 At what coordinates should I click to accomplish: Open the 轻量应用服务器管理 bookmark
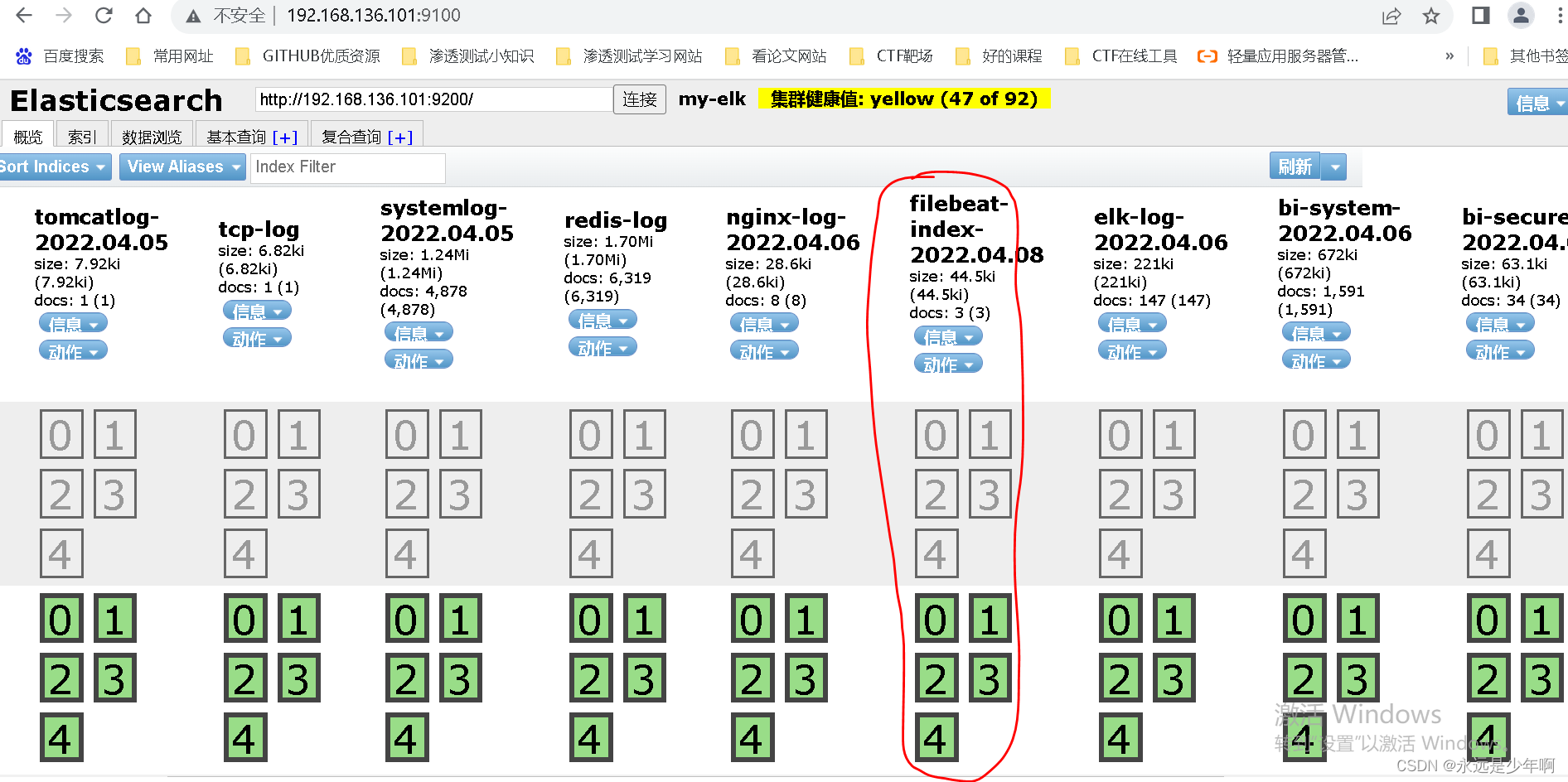click(1279, 56)
